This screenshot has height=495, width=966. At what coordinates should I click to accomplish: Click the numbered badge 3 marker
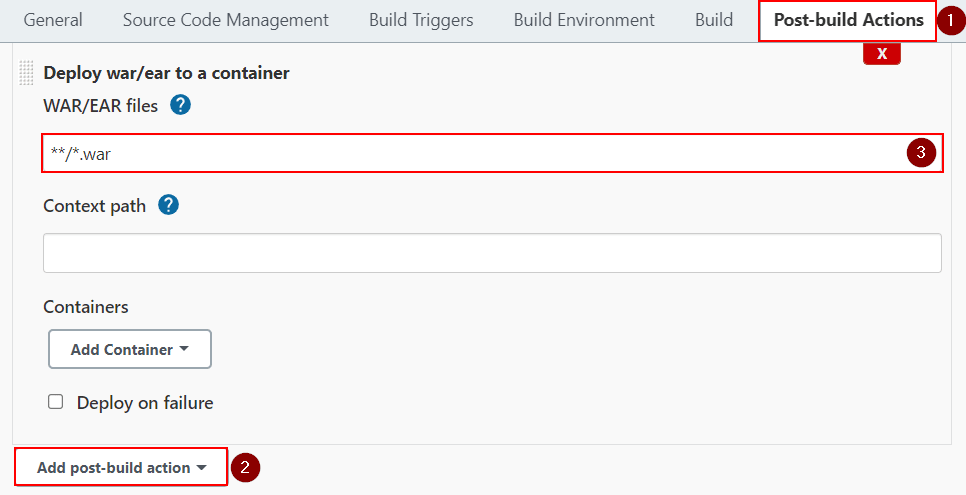922,153
